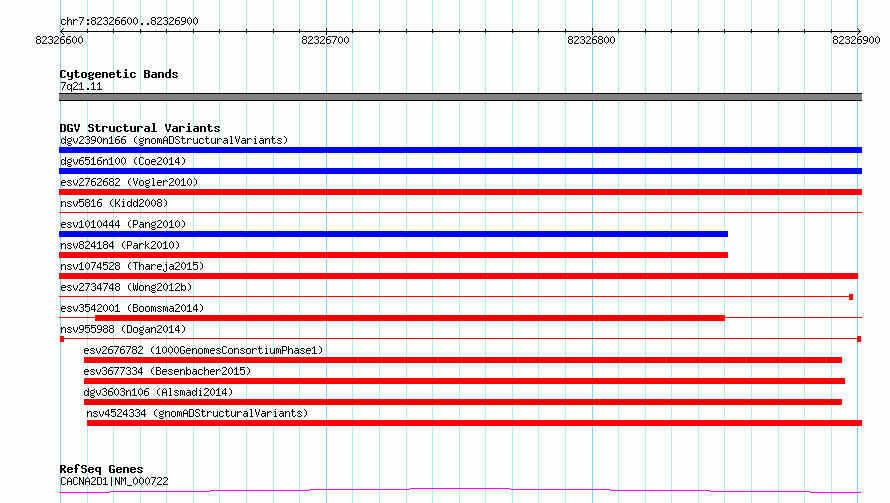The width and height of the screenshot is (890, 503).
Task: Open gene label CACNA2D1|NM_000722
Action: [x=114, y=481]
